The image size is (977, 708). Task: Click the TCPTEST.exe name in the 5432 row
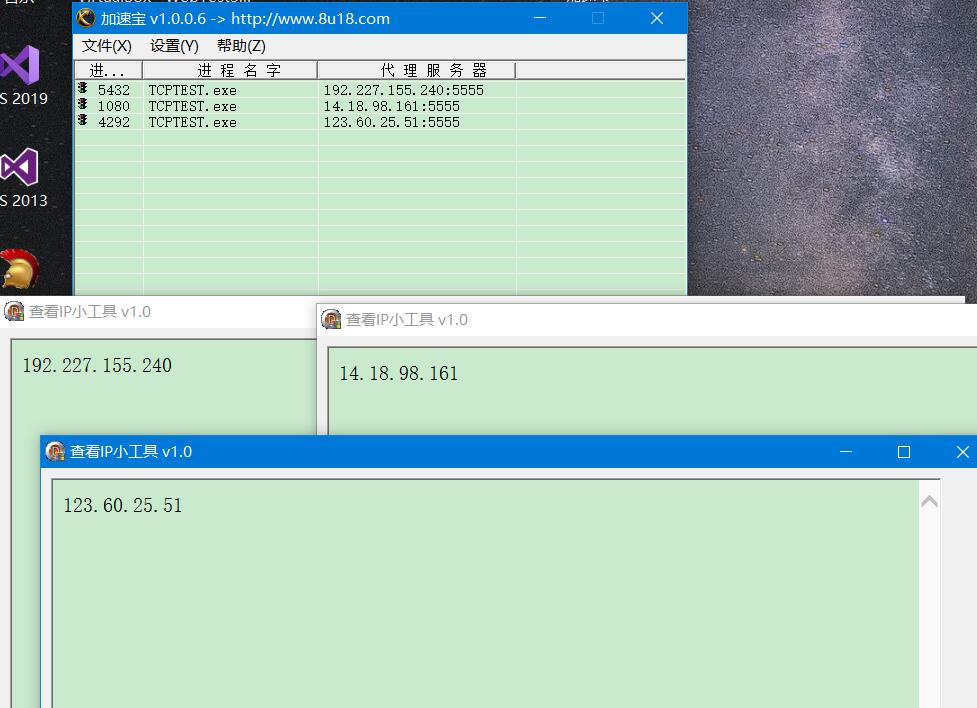click(193, 91)
